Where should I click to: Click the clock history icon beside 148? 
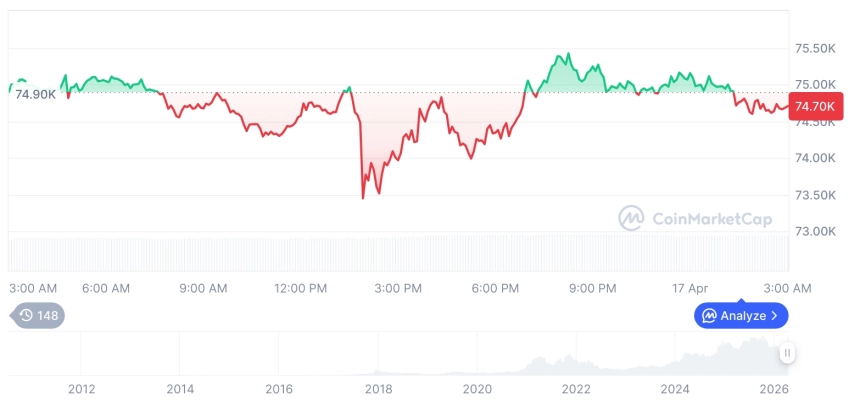pos(27,316)
